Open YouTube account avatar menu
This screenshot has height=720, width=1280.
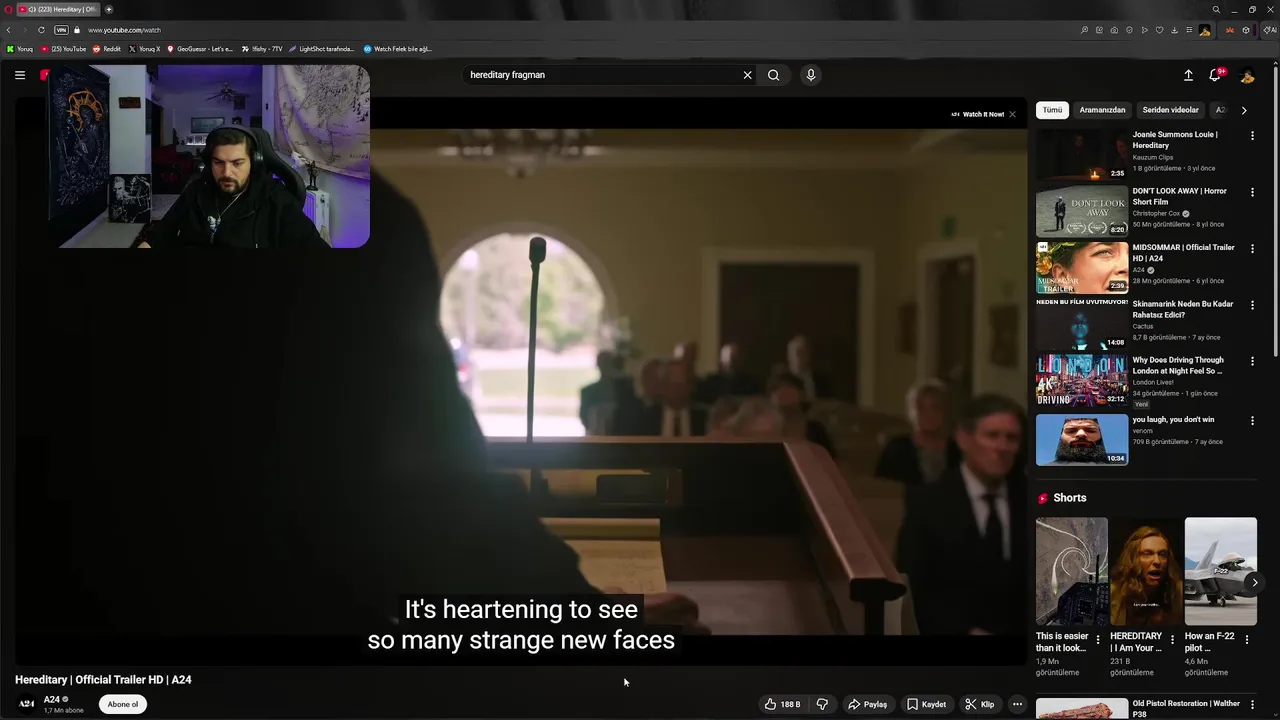coord(1247,75)
